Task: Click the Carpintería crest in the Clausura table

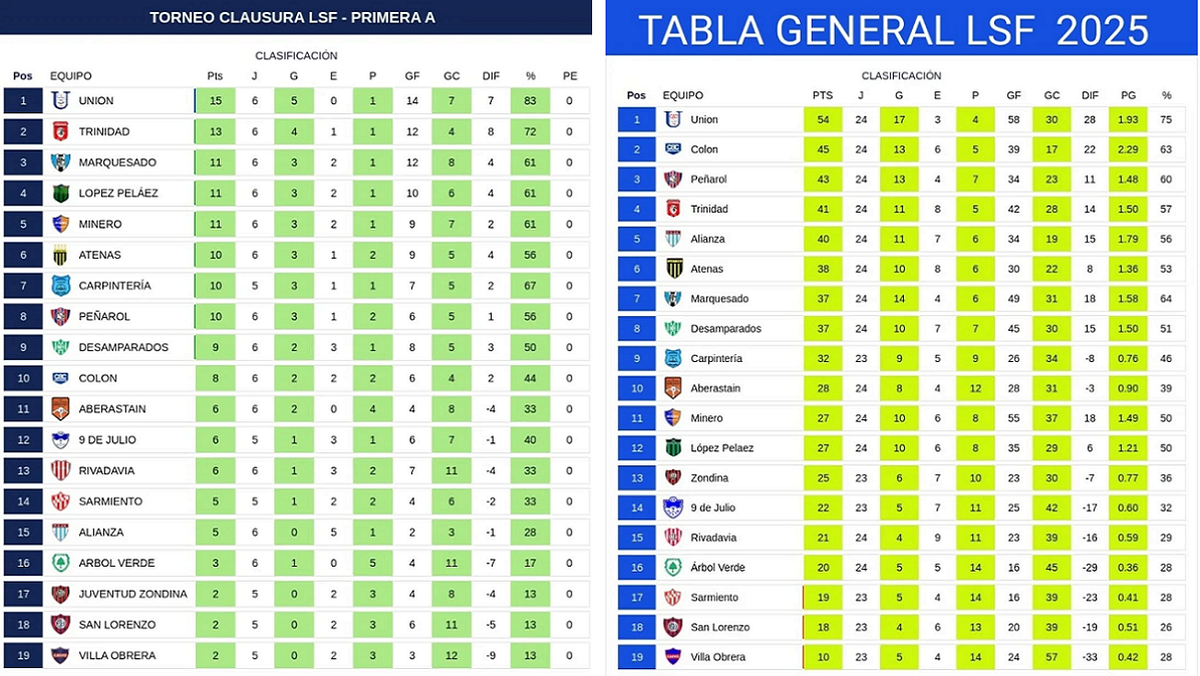Action: click(60, 286)
